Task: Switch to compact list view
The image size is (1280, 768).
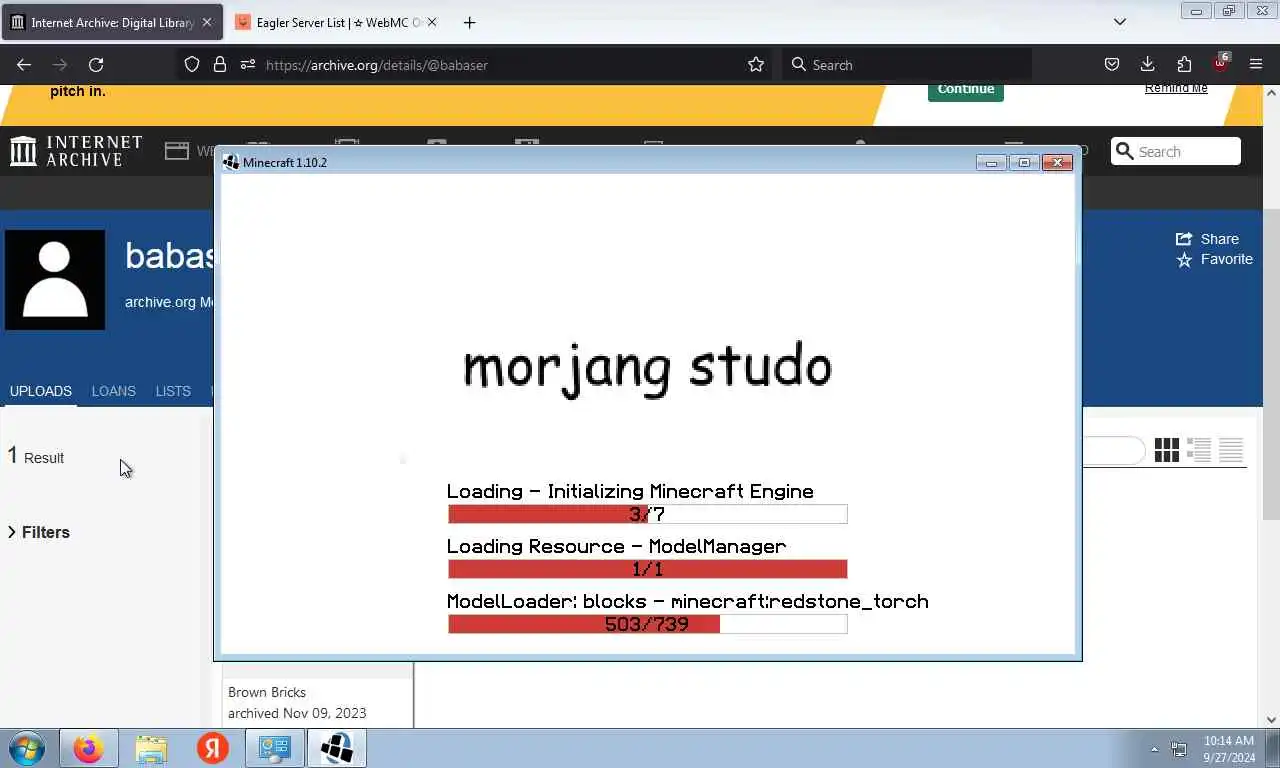Action: [1231, 450]
